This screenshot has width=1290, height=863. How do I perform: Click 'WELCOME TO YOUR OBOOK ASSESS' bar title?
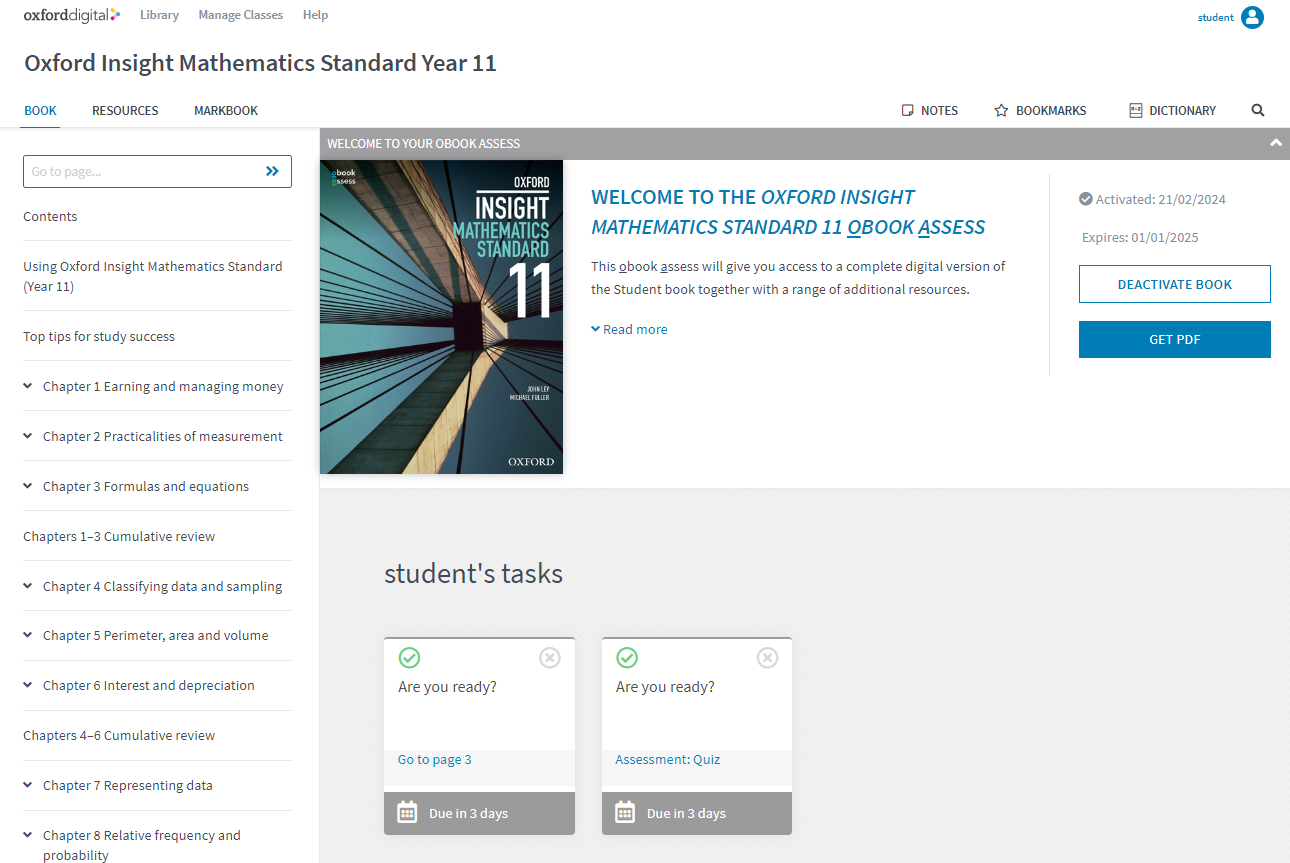pyautogui.click(x=423, y=143)
